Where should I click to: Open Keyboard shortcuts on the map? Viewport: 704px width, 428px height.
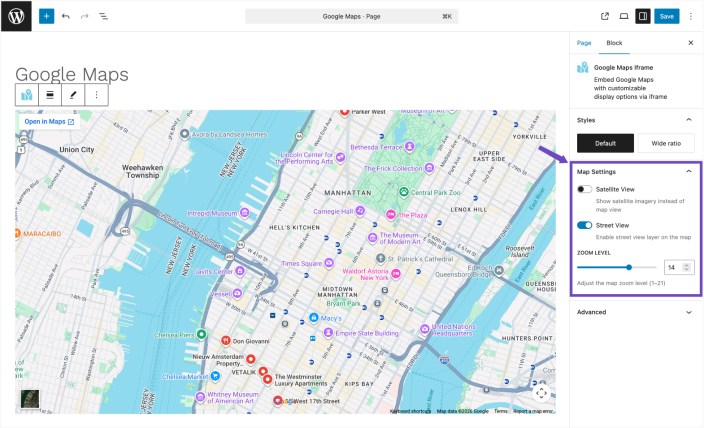[x=410, y=411]
